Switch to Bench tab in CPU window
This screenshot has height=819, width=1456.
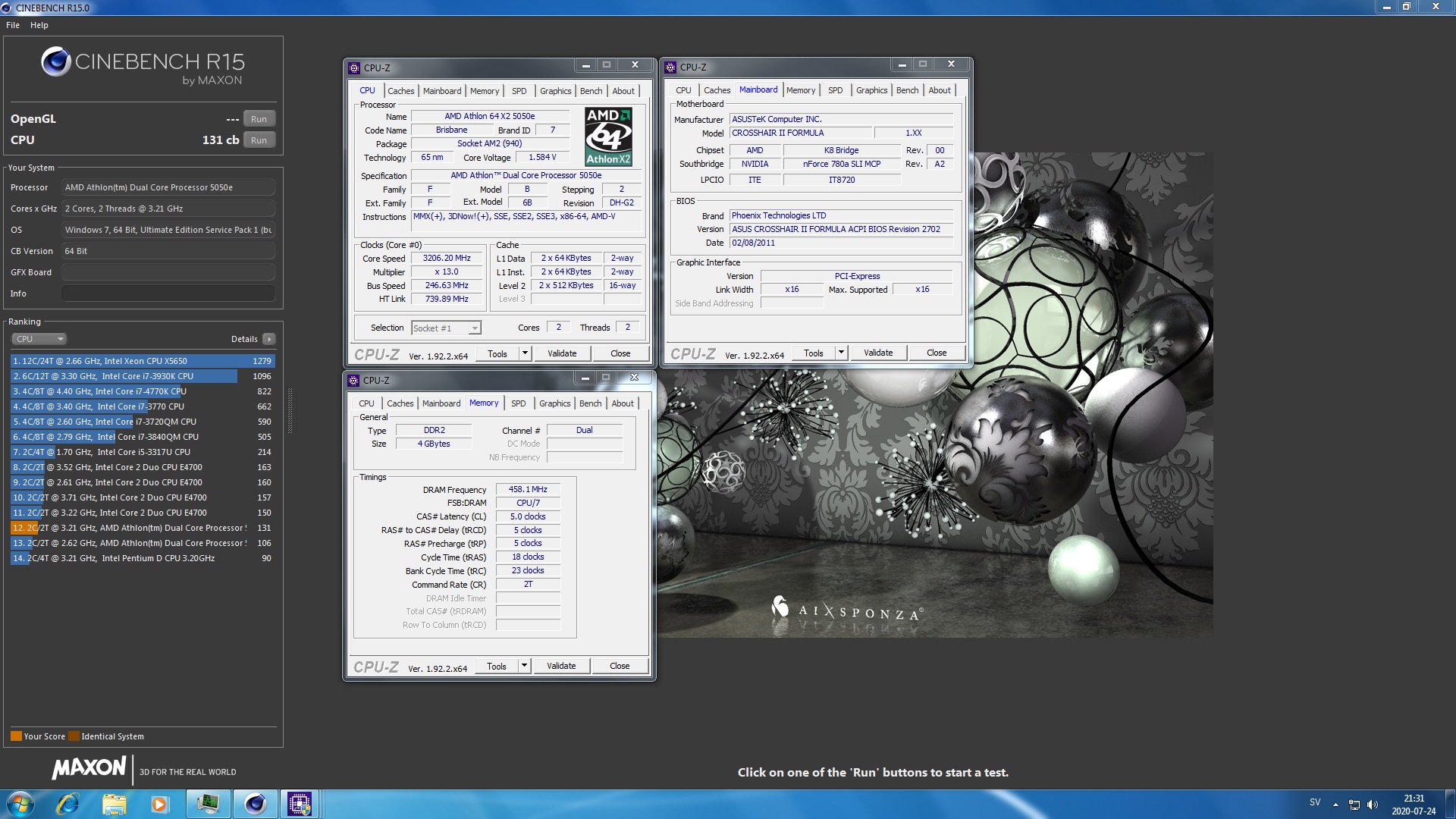(x=591, y=91)
